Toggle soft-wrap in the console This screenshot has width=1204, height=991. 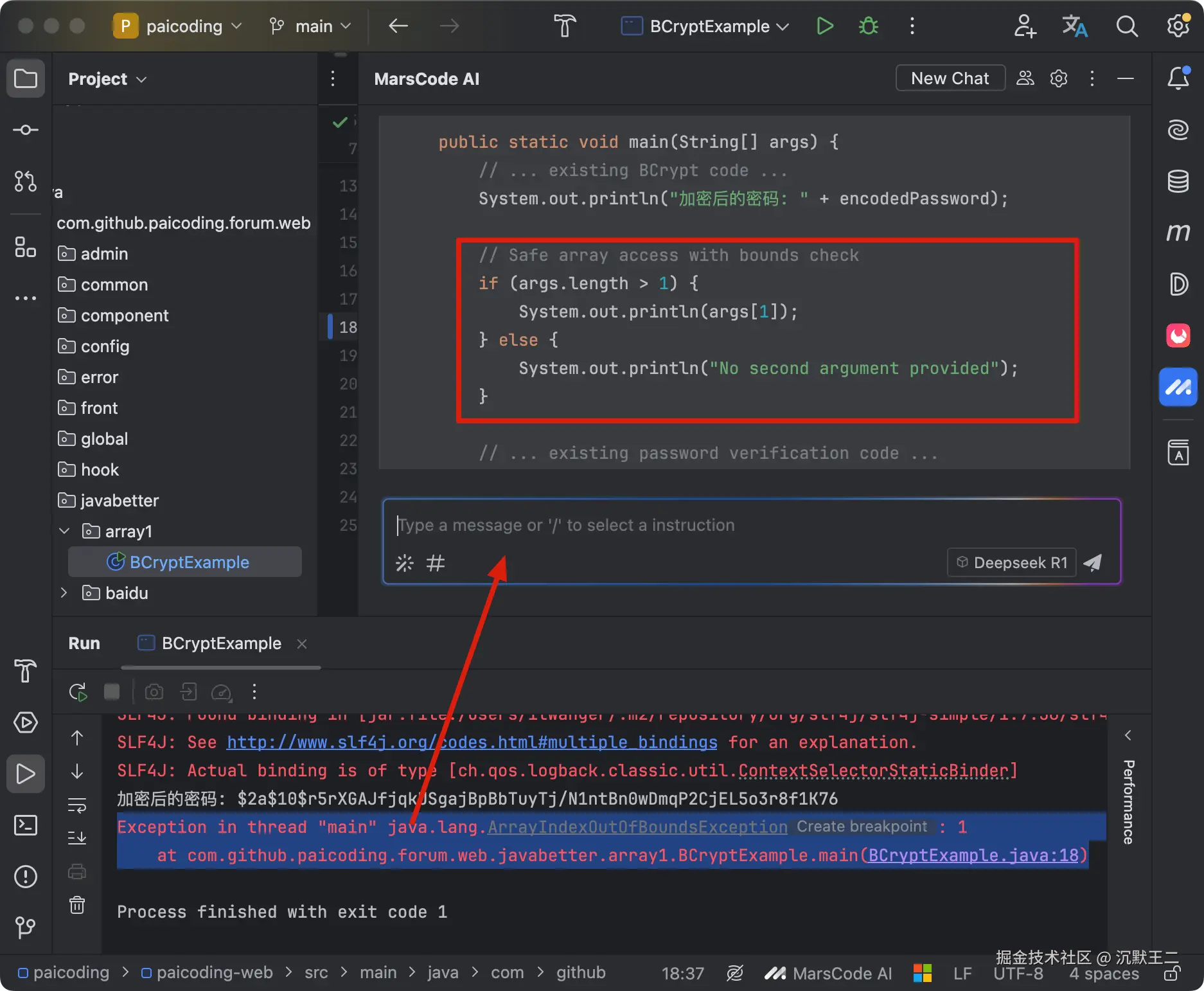coord(77,805)
